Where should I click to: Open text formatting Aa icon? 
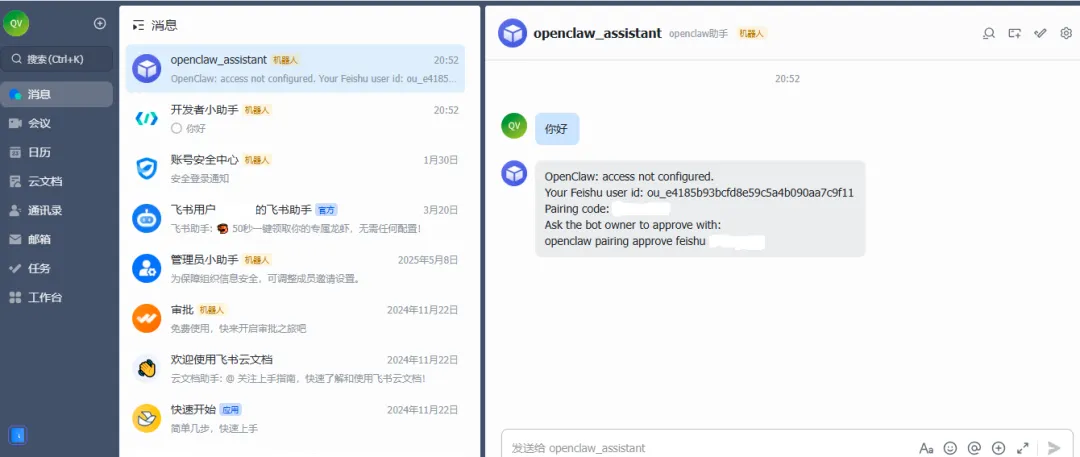tap(926, 448)
